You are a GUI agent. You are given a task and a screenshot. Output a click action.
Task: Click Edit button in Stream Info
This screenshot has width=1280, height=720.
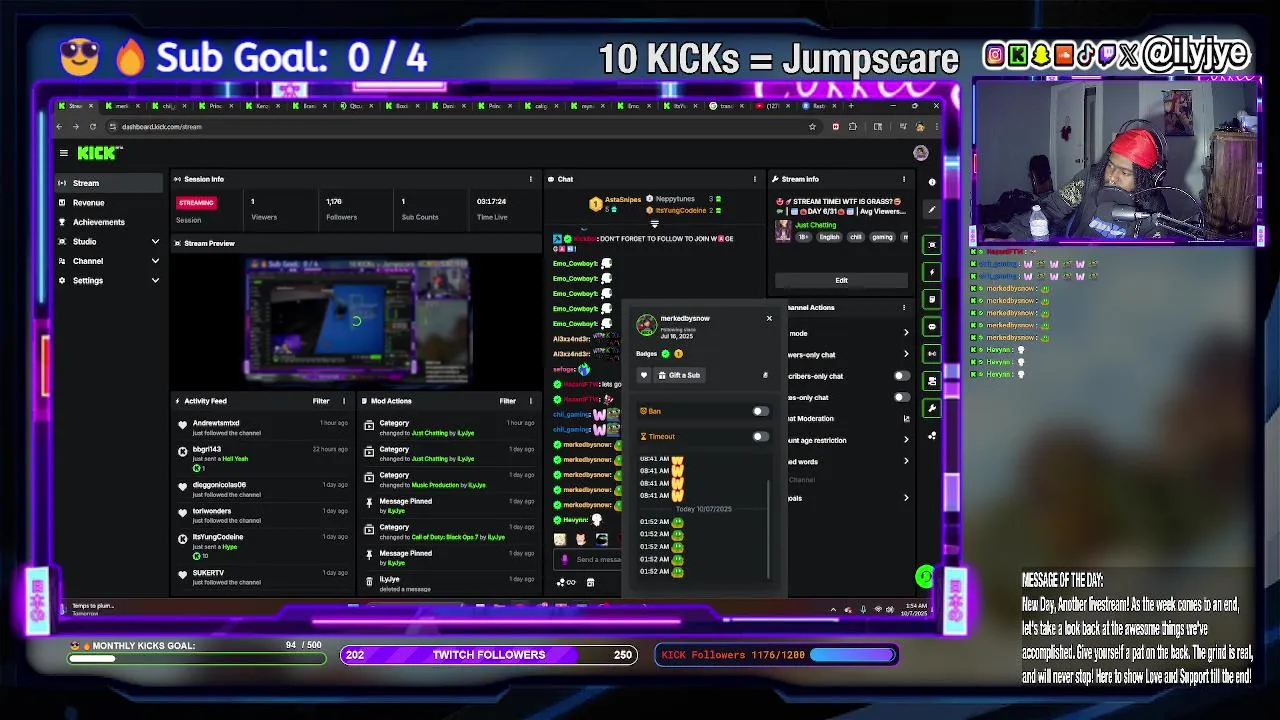click(x=841, y=280)
